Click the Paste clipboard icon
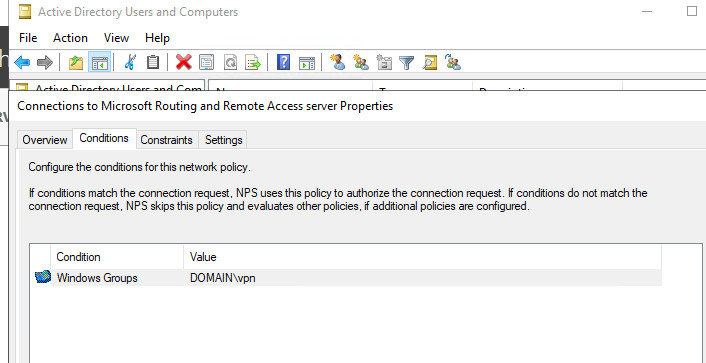Viewport: 706px width, 363px height. click(x=153, y=62)
